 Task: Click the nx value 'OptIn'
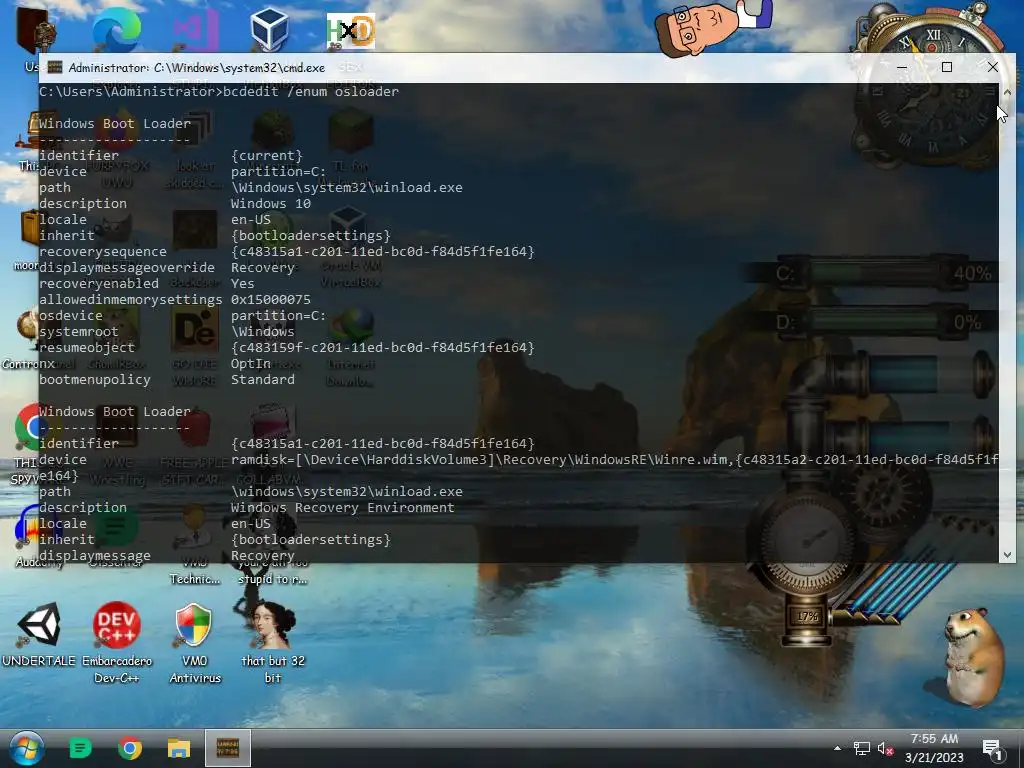click(x=251, y=363)
